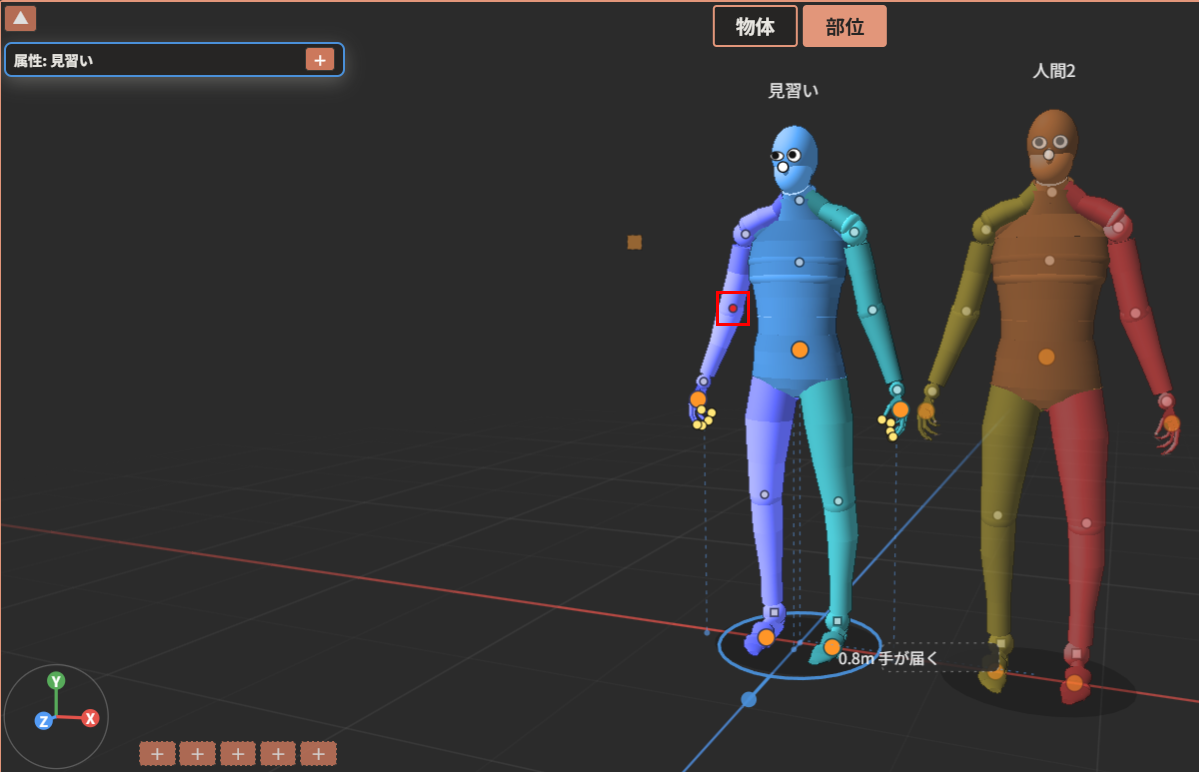The height and width of the screenshot is (772, 1199).
Task: Select the square ankle handle on 見習い's teal leg
Action: pyautogui.click(x=837, y=621)
